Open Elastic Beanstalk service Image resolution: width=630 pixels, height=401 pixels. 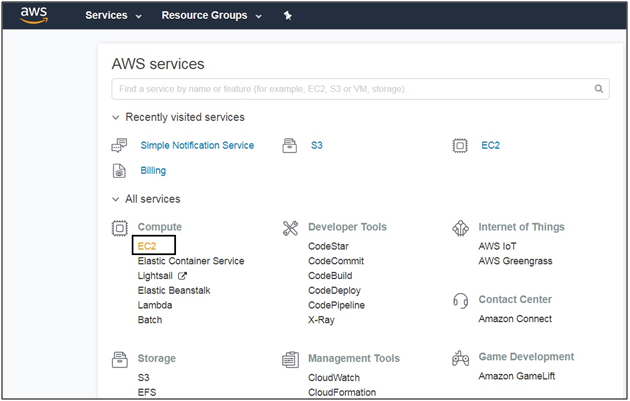pos(174,291)
